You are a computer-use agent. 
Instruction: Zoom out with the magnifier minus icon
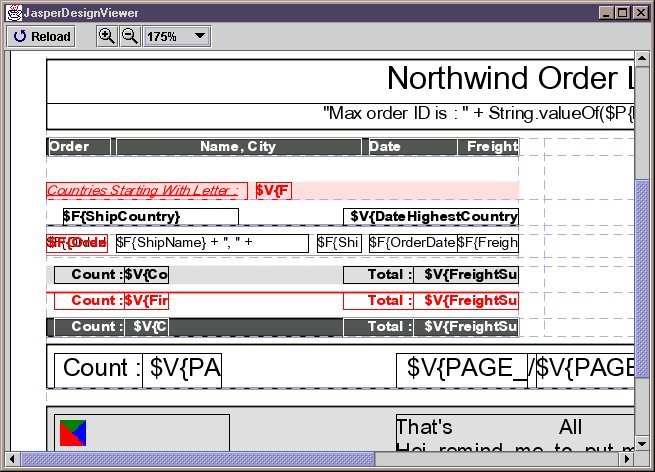(x=130, y=36)
